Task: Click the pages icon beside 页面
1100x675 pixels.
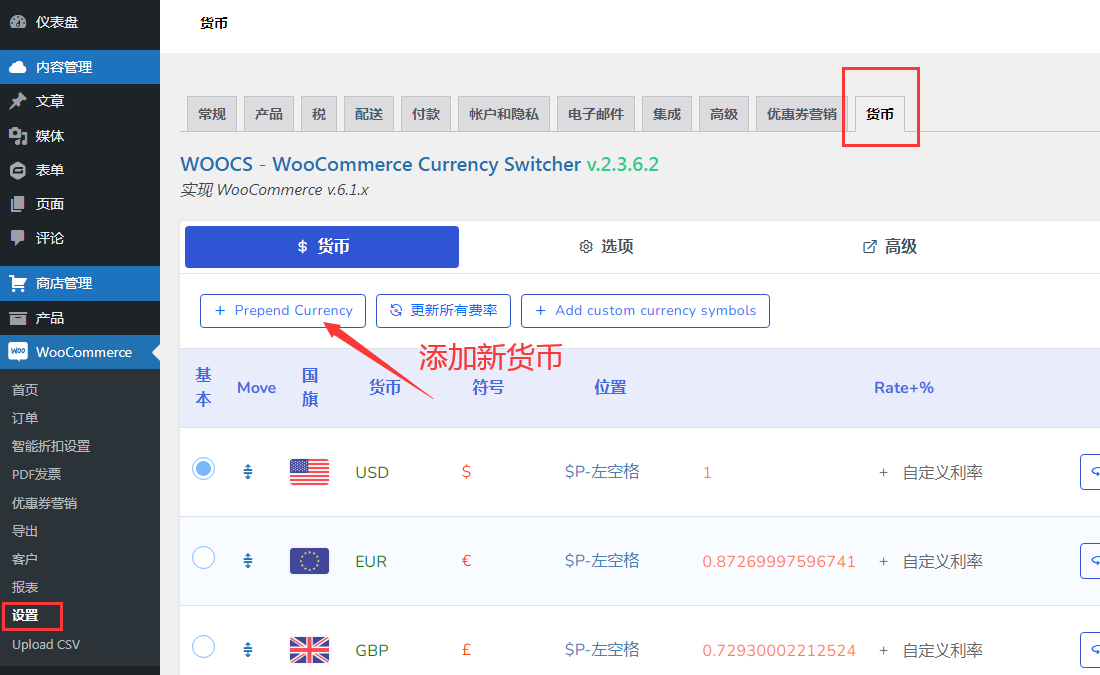Action: point(18,204)
